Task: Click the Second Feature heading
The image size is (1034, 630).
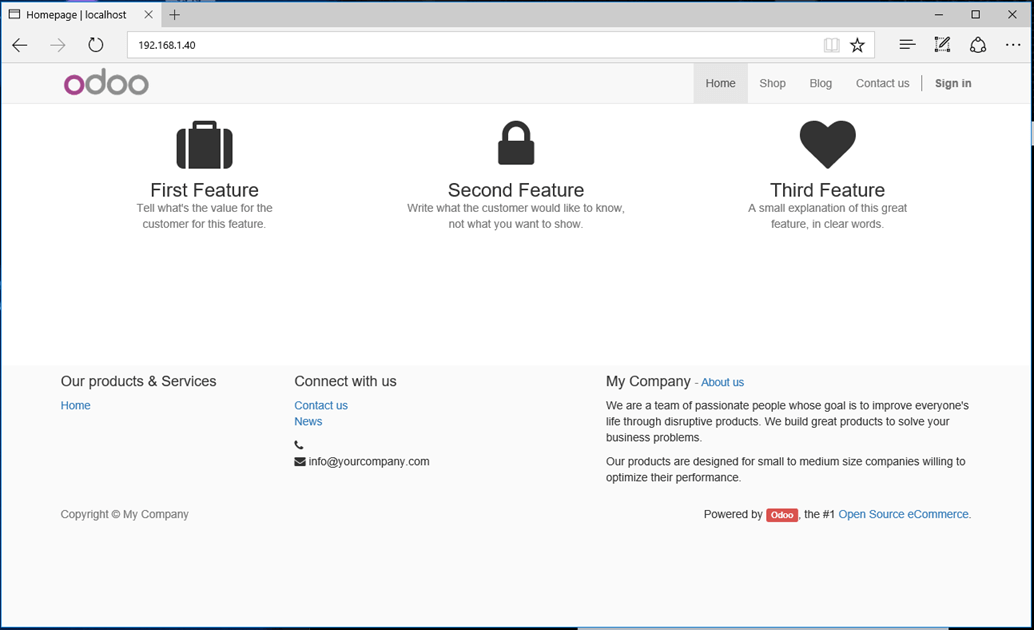Action: [x=516, y=190]
